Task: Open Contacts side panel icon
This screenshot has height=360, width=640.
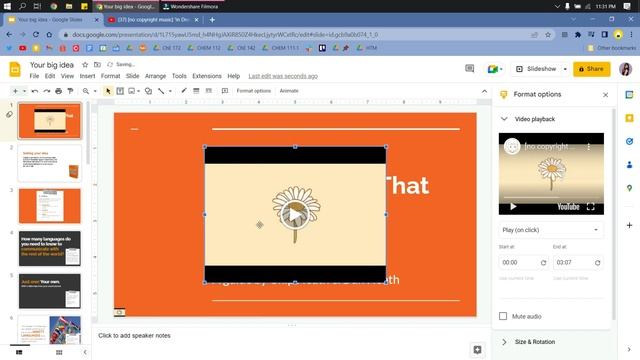Action: 629,164
